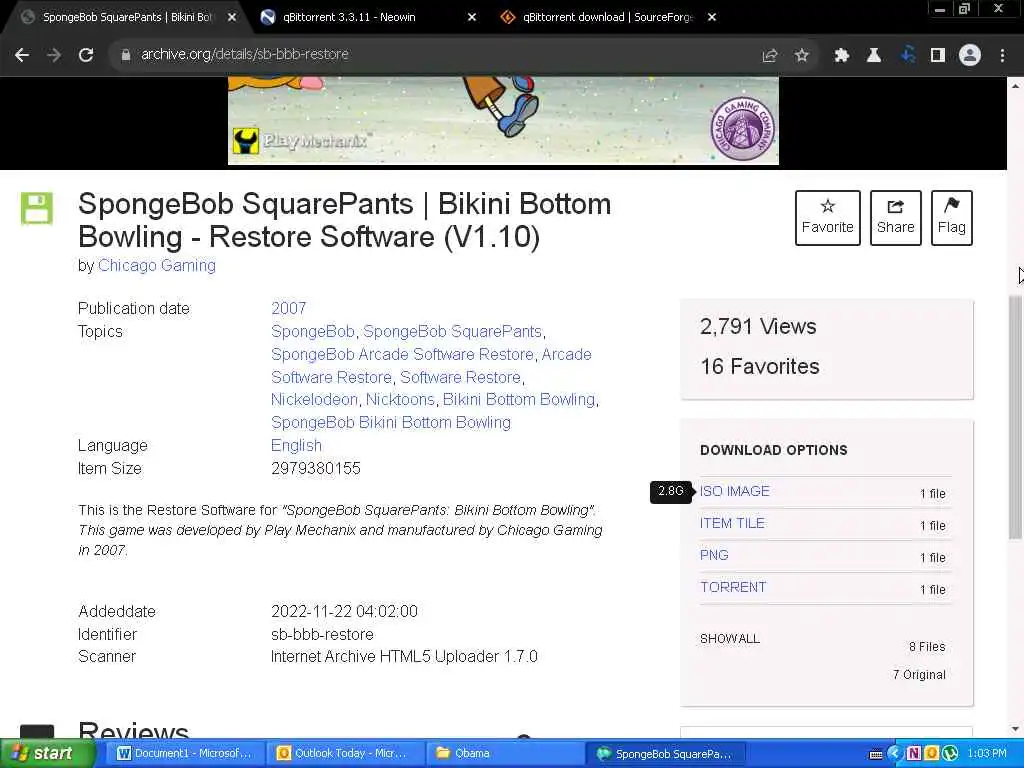Image resolution: width=1024 pixels, height=768 pixels.
Task: Click the identifier sb-bbb-restore text
Action: coord(322,634)
